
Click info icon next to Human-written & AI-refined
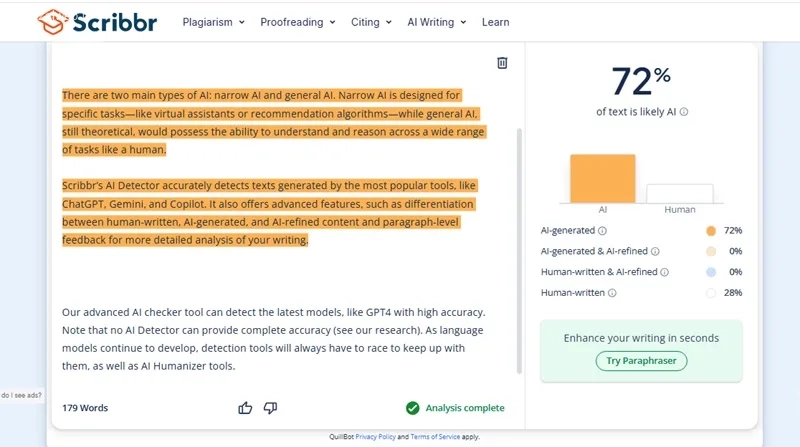click(665, 272)
